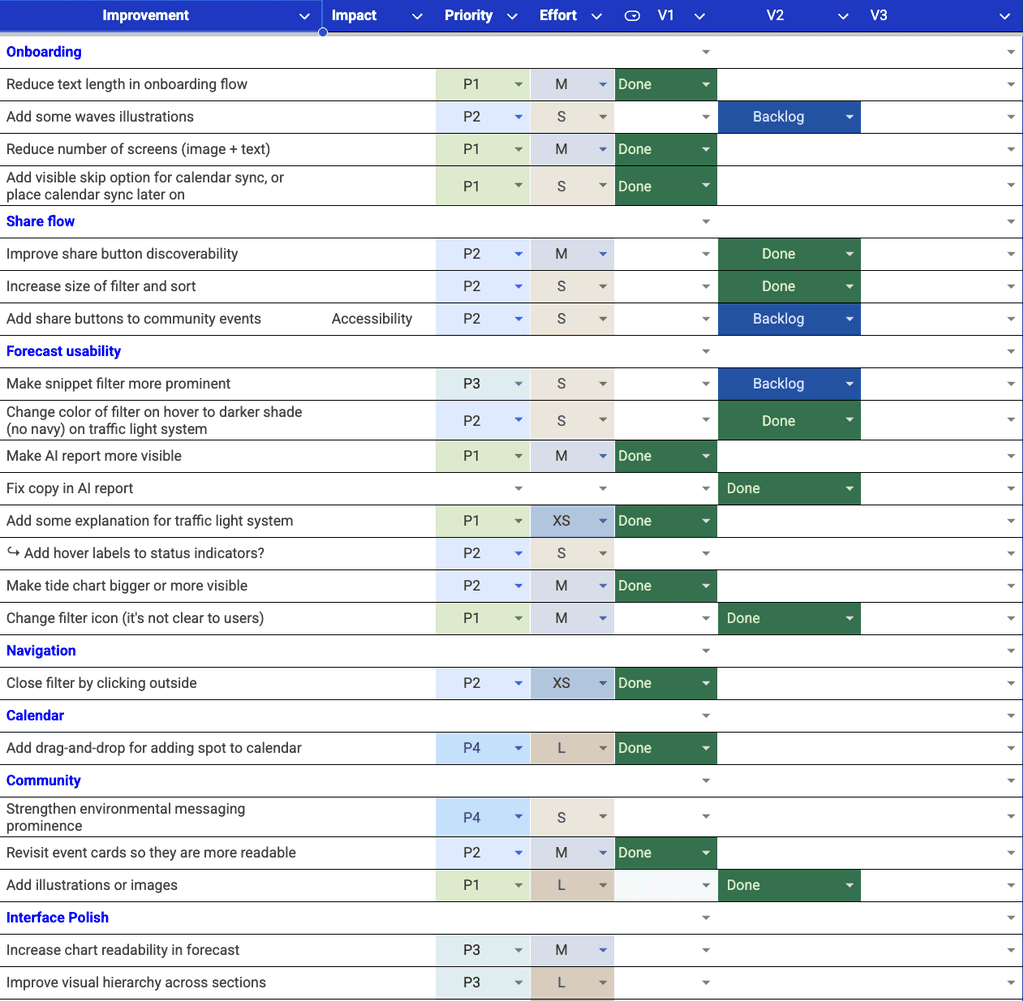Open Done V2 chip for Change filter icon row
Screen dimensions: 1024x1001
[789, 618]
